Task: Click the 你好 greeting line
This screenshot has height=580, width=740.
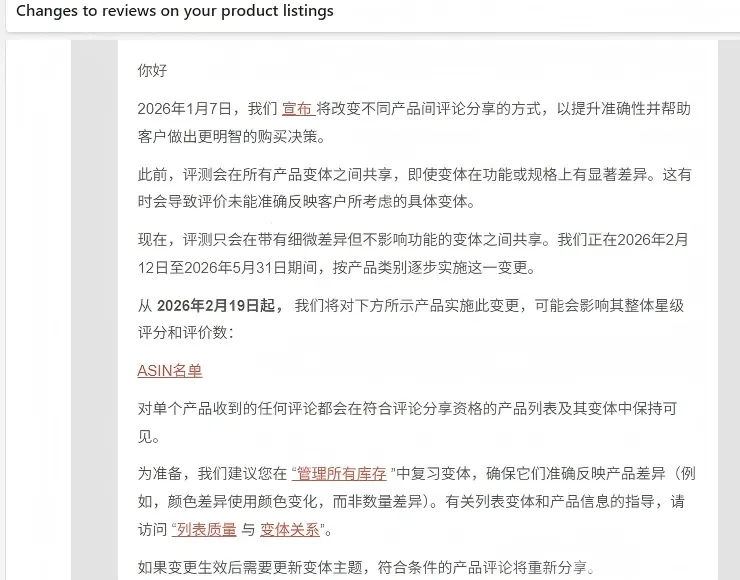Action: coord(153,71)
